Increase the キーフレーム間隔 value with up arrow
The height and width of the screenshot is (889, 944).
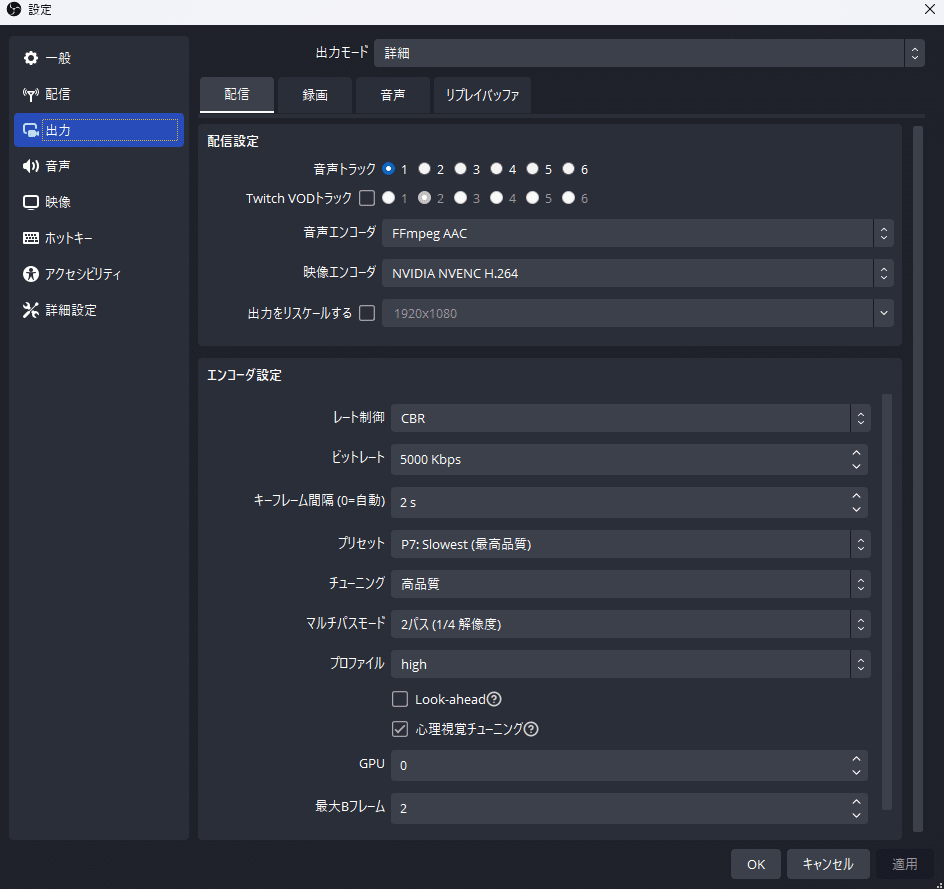click(856, 495)
